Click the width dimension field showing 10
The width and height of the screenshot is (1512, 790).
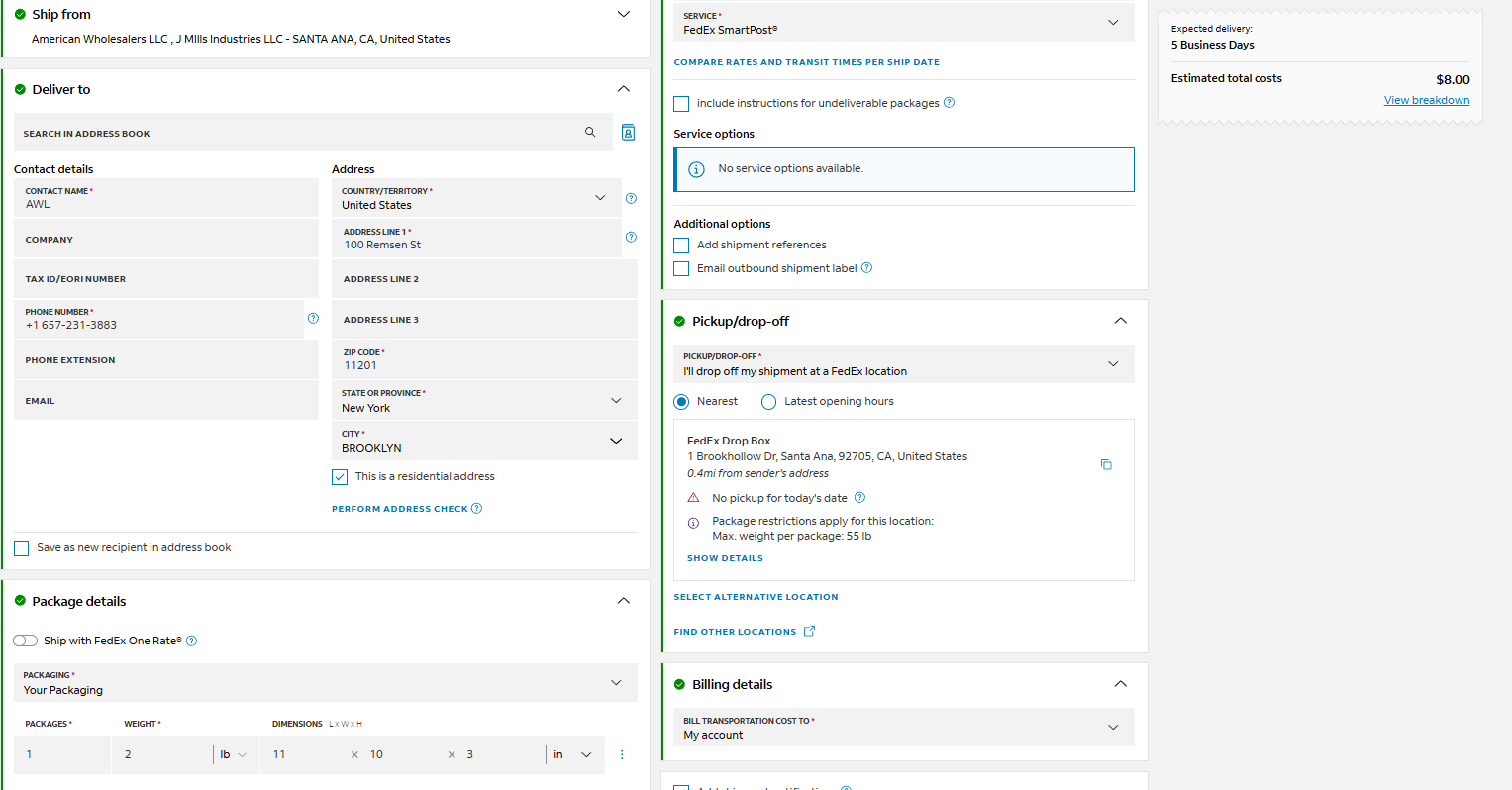[x=403, y=754]
